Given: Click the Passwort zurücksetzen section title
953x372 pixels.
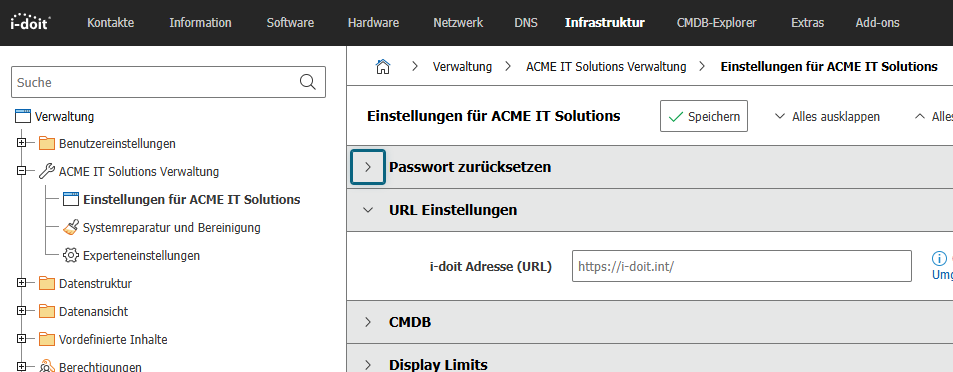Looking at the screenshot, I should [470, 167].
